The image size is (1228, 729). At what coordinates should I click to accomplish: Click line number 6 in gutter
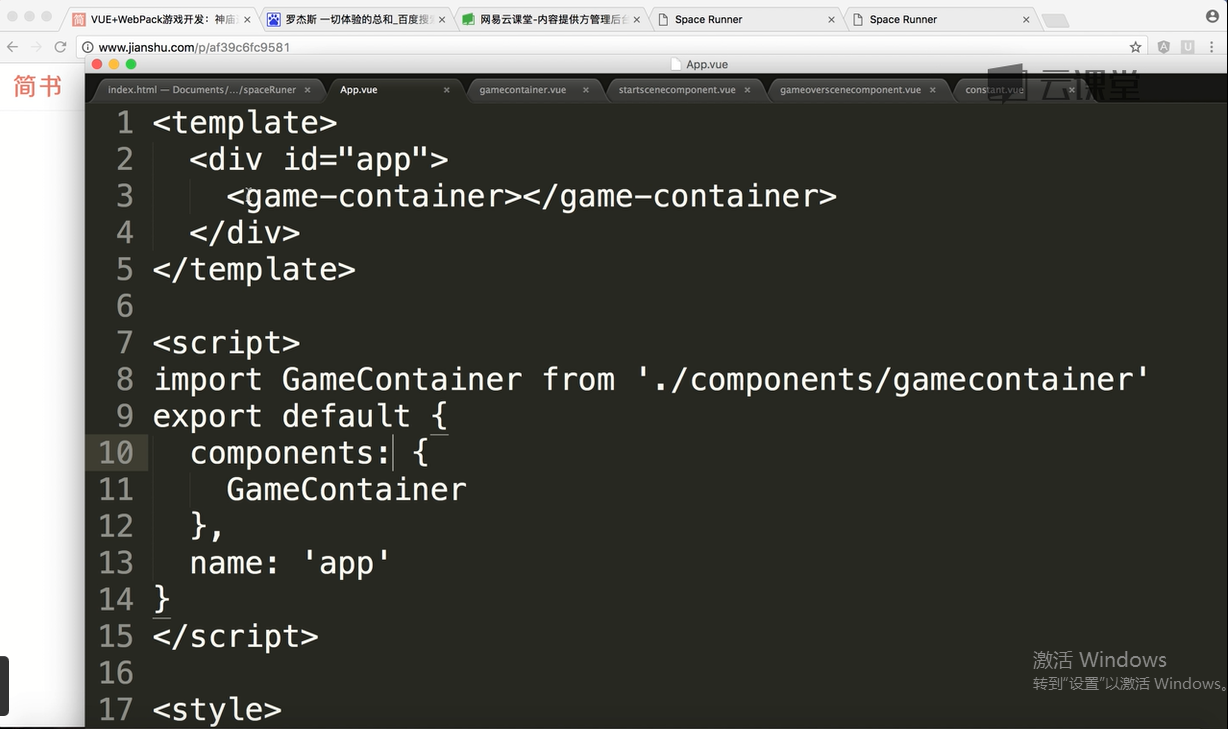(x=124, y=306)
